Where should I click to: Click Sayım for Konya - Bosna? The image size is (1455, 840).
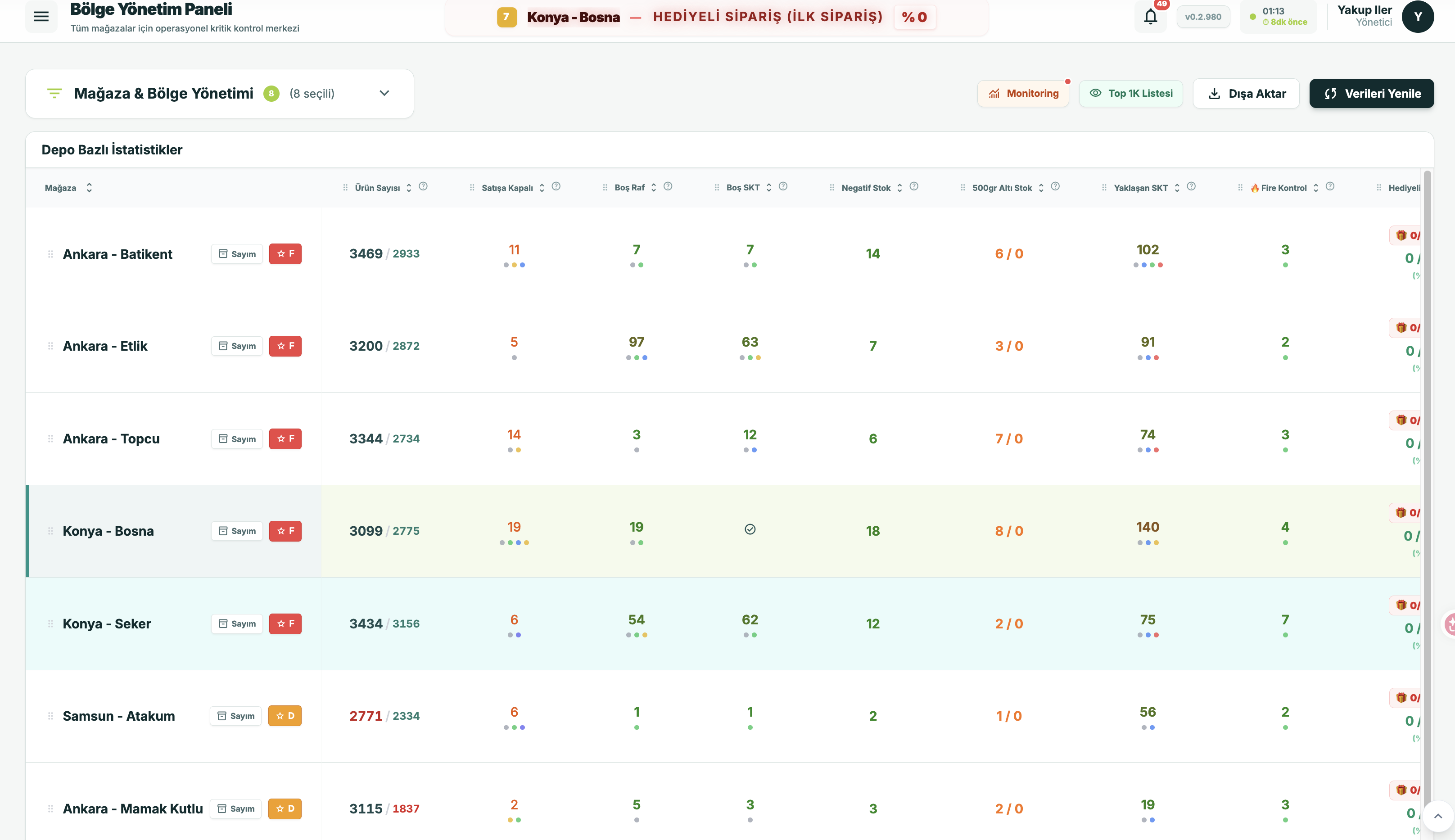[x=237, y=531]
